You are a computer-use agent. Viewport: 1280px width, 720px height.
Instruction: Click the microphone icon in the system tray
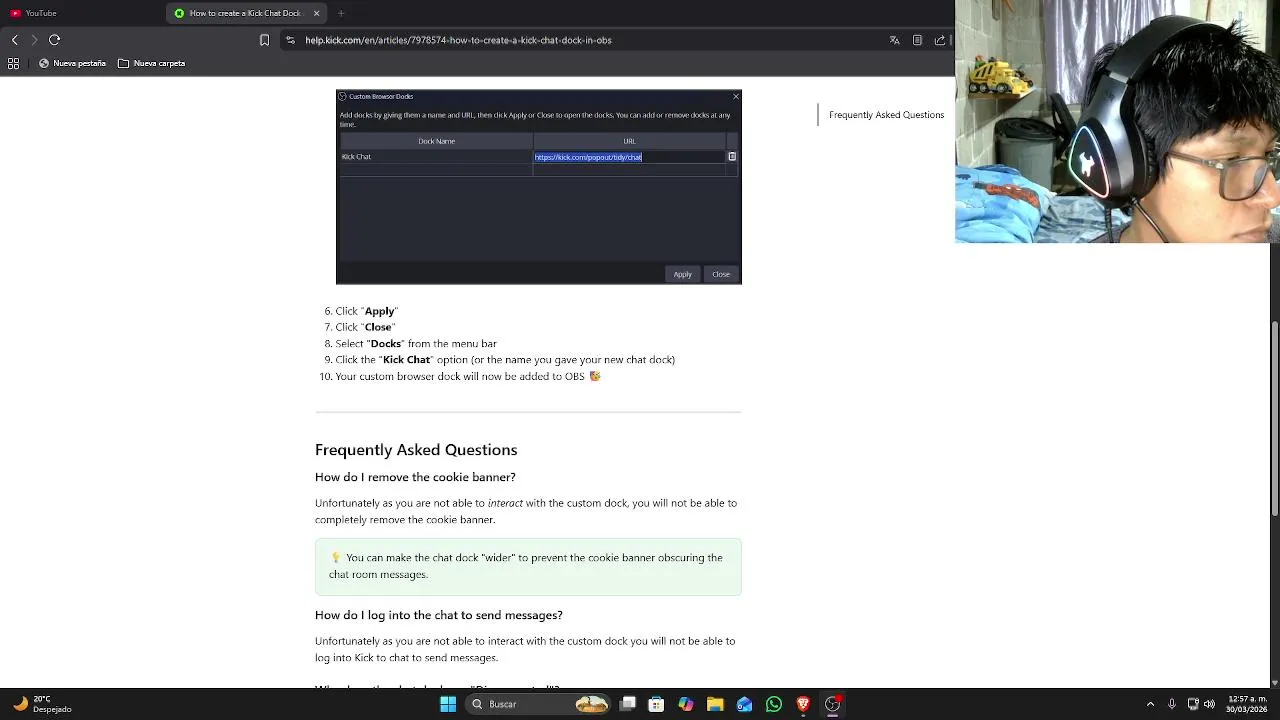click(x=1172, y=704)
